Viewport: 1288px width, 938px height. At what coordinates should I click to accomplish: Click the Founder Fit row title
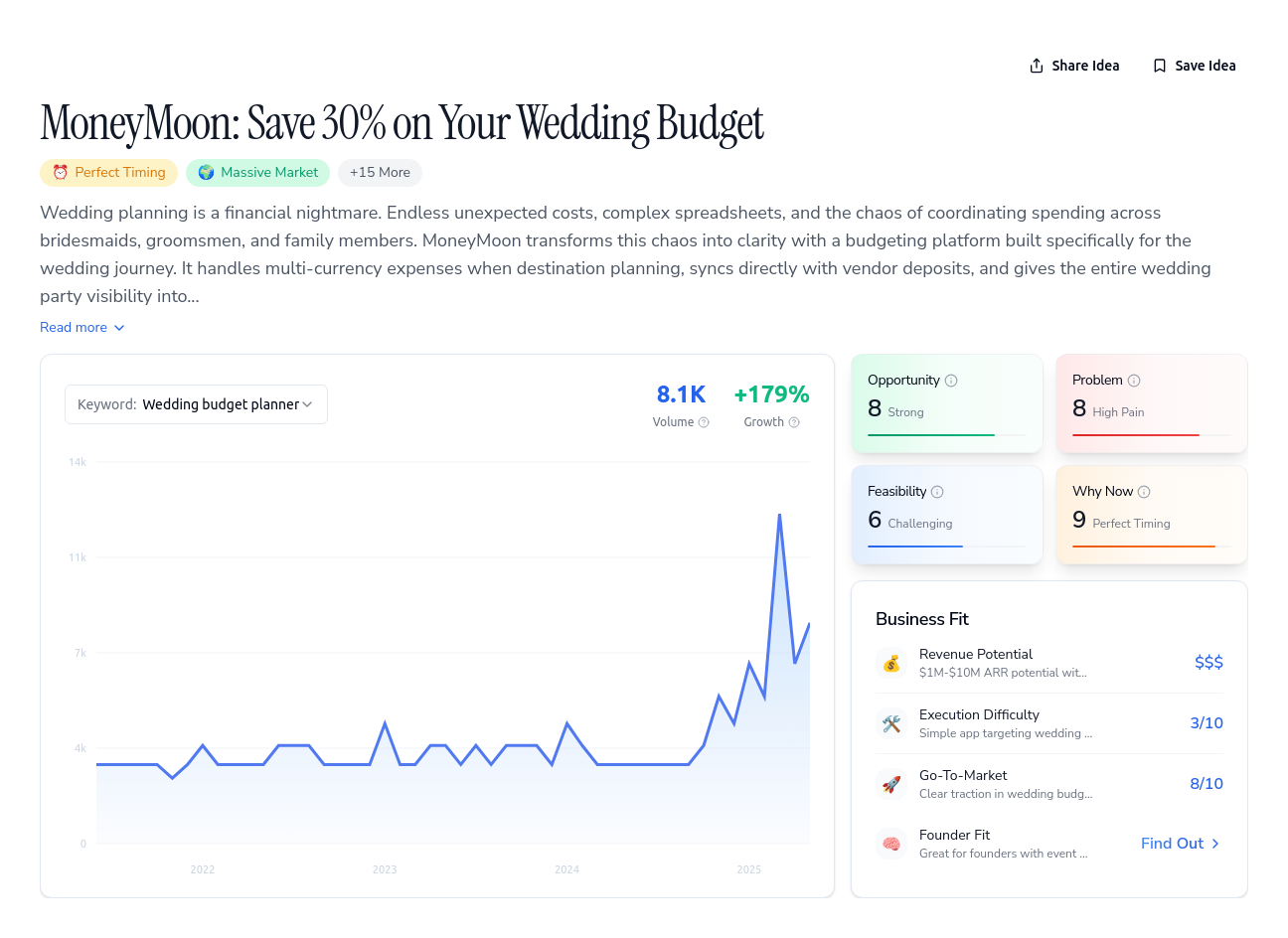pos(954,835)
